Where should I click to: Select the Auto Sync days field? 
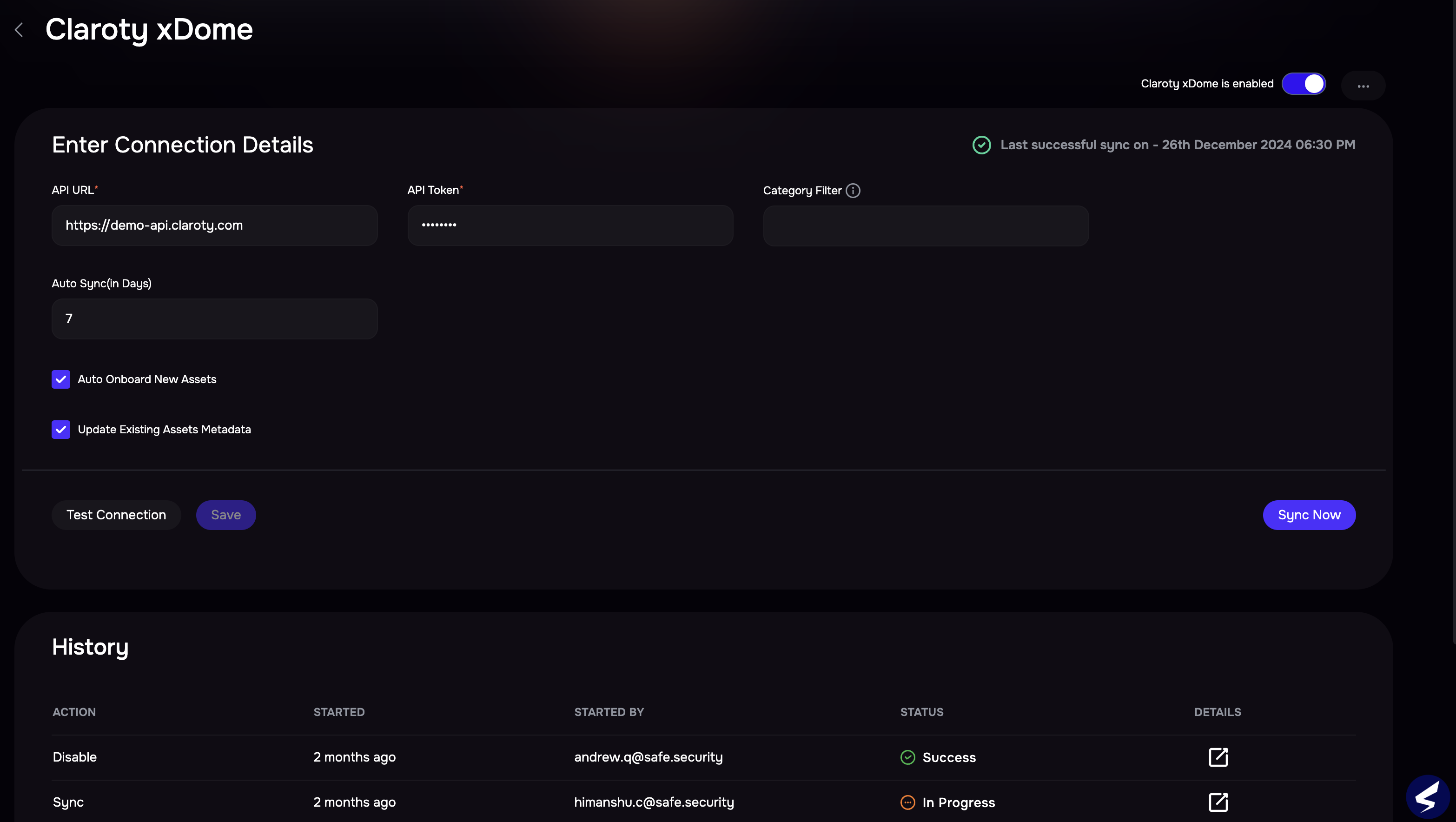coord(214,319)
